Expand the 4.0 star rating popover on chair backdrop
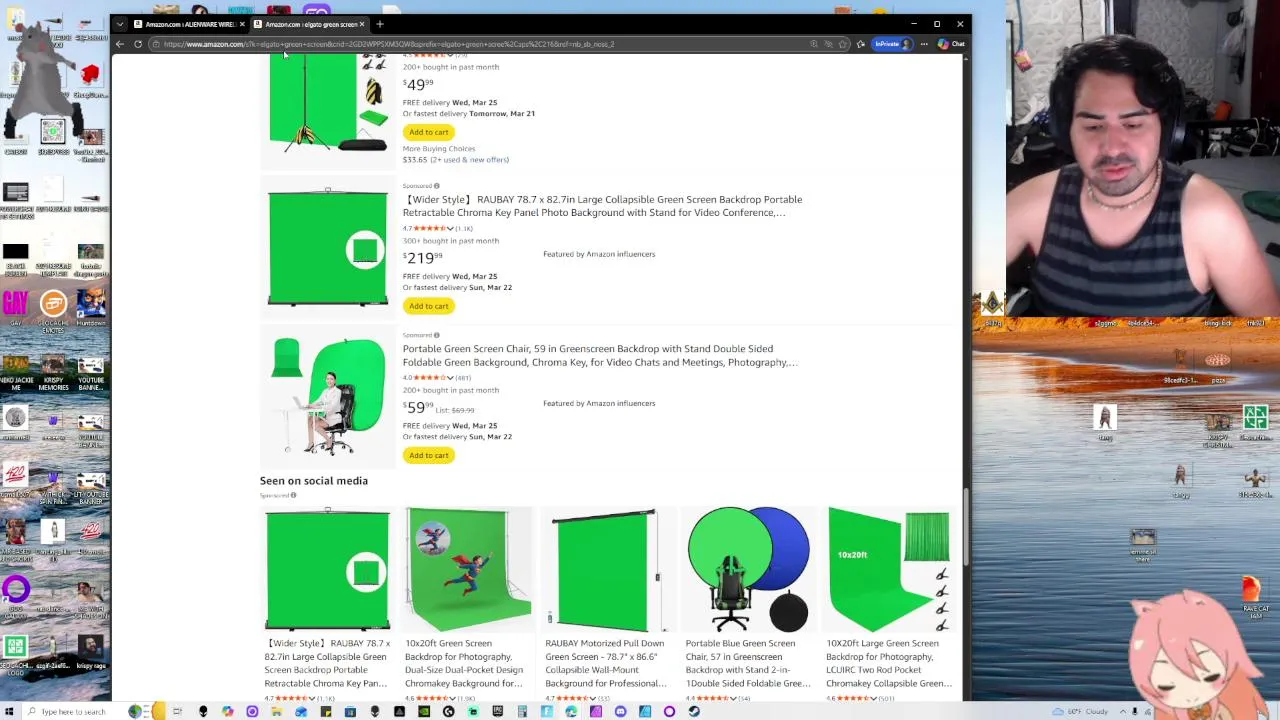 tap(451, 378)
